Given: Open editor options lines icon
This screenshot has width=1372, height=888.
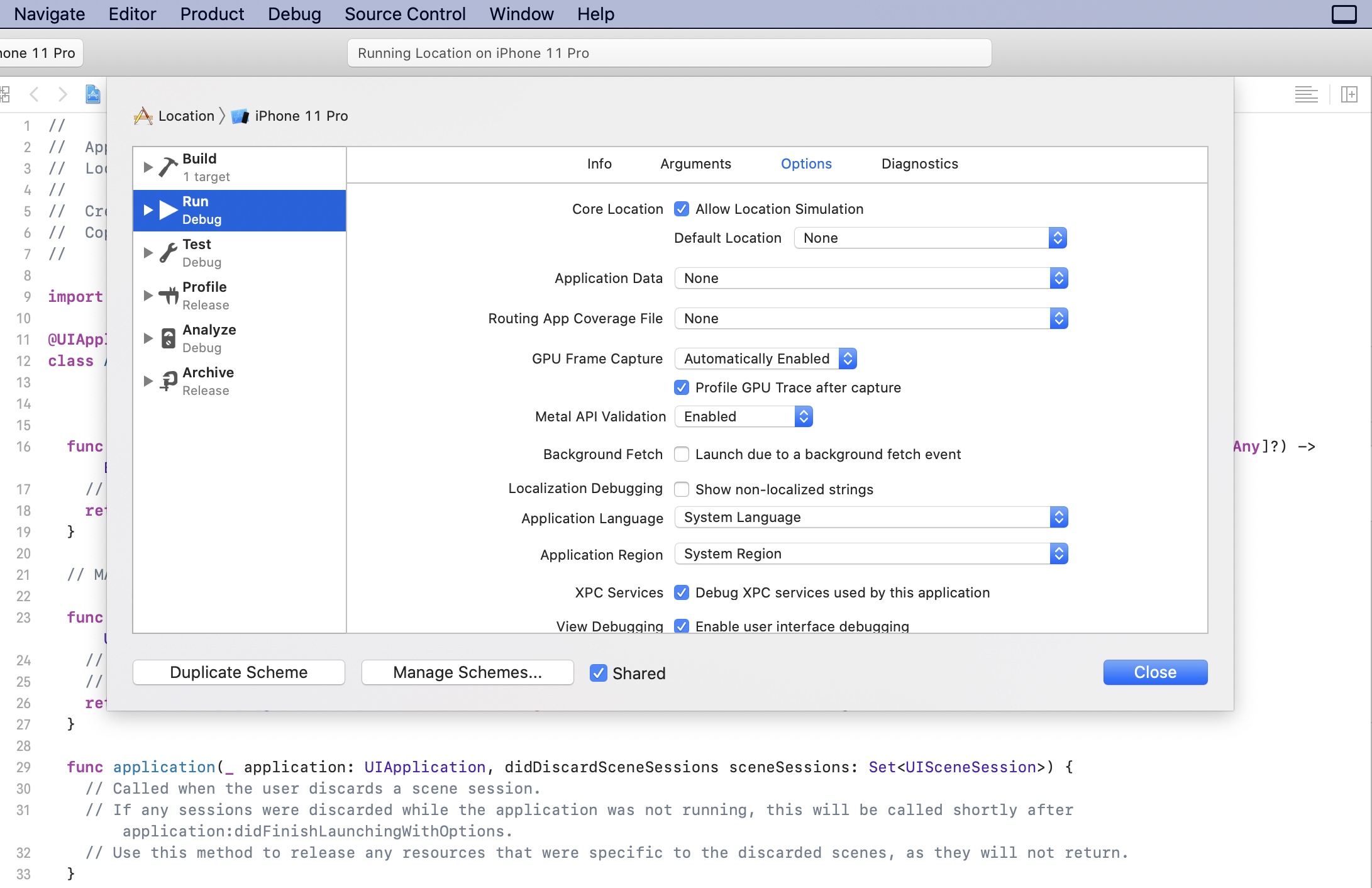Looking at the screenshot, I should [x=1306, y=94].
